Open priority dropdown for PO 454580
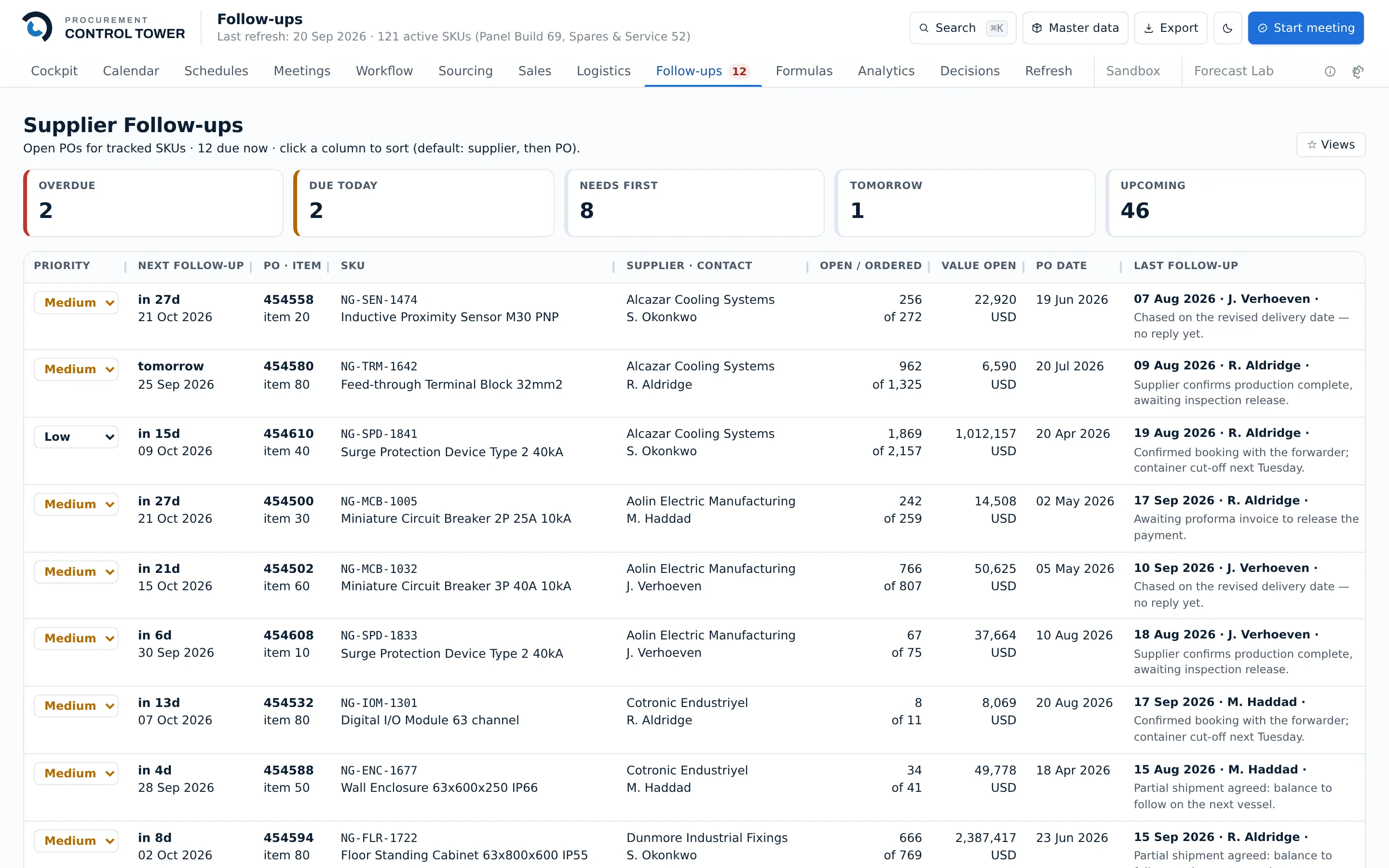The height and width of the screenshot is (868, 1389). [76, 369]
